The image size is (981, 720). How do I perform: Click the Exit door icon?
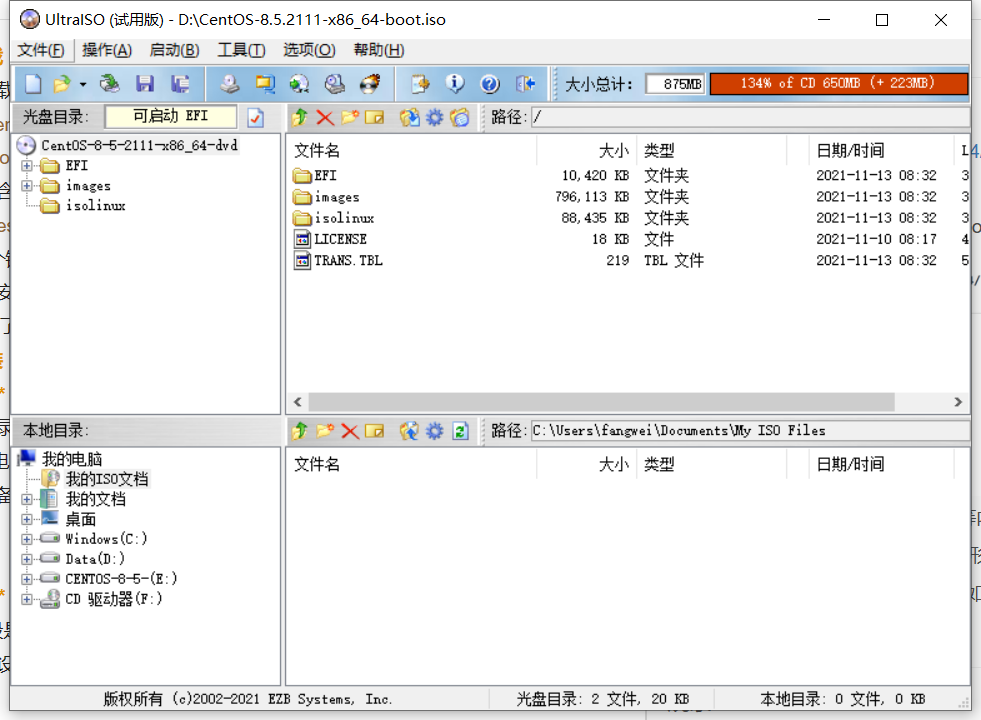point(525,84)
